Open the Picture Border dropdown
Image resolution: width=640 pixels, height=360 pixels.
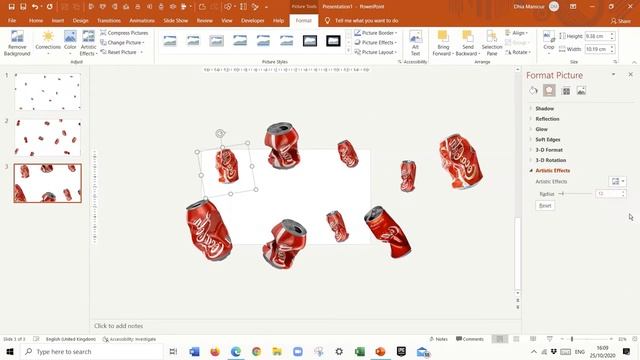[x=376, y=33]
